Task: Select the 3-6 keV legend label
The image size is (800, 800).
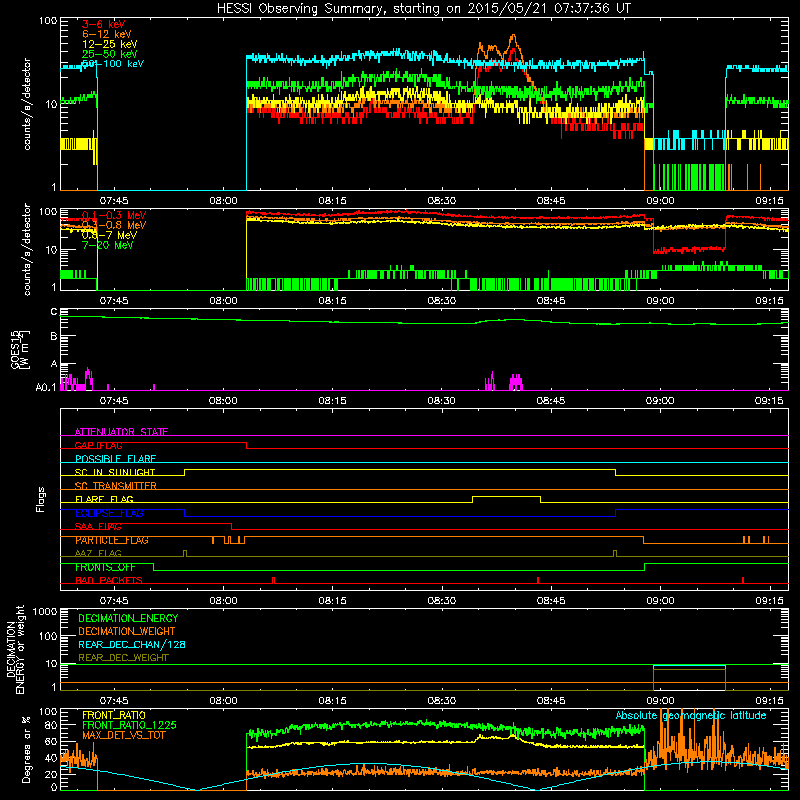Action: tap(103, 24)
